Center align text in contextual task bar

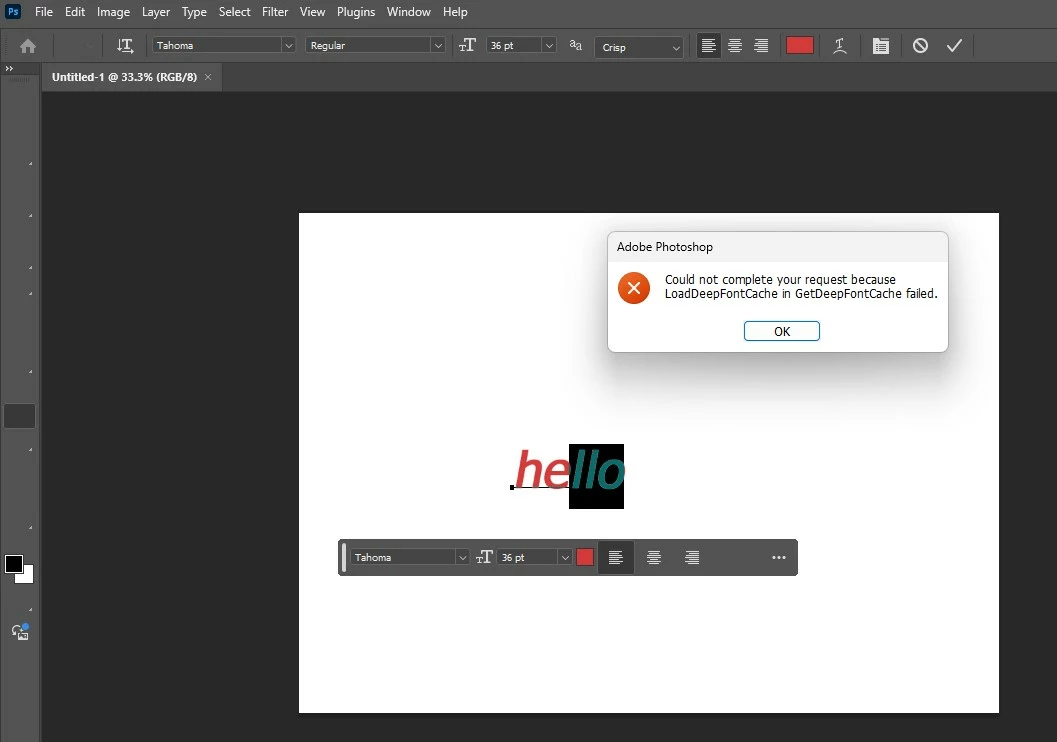point(653,557)
